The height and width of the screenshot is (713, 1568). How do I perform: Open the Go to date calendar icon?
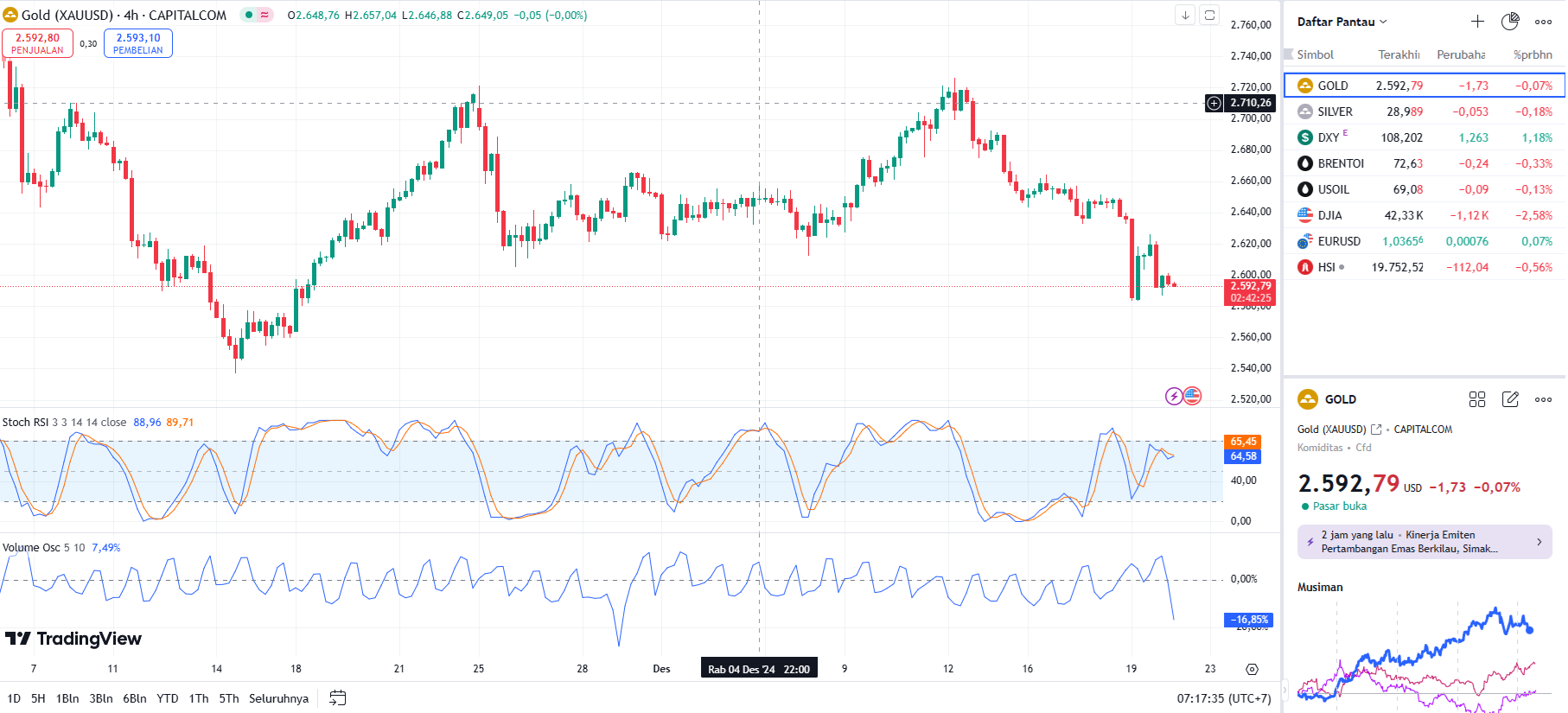click(338, 698)
